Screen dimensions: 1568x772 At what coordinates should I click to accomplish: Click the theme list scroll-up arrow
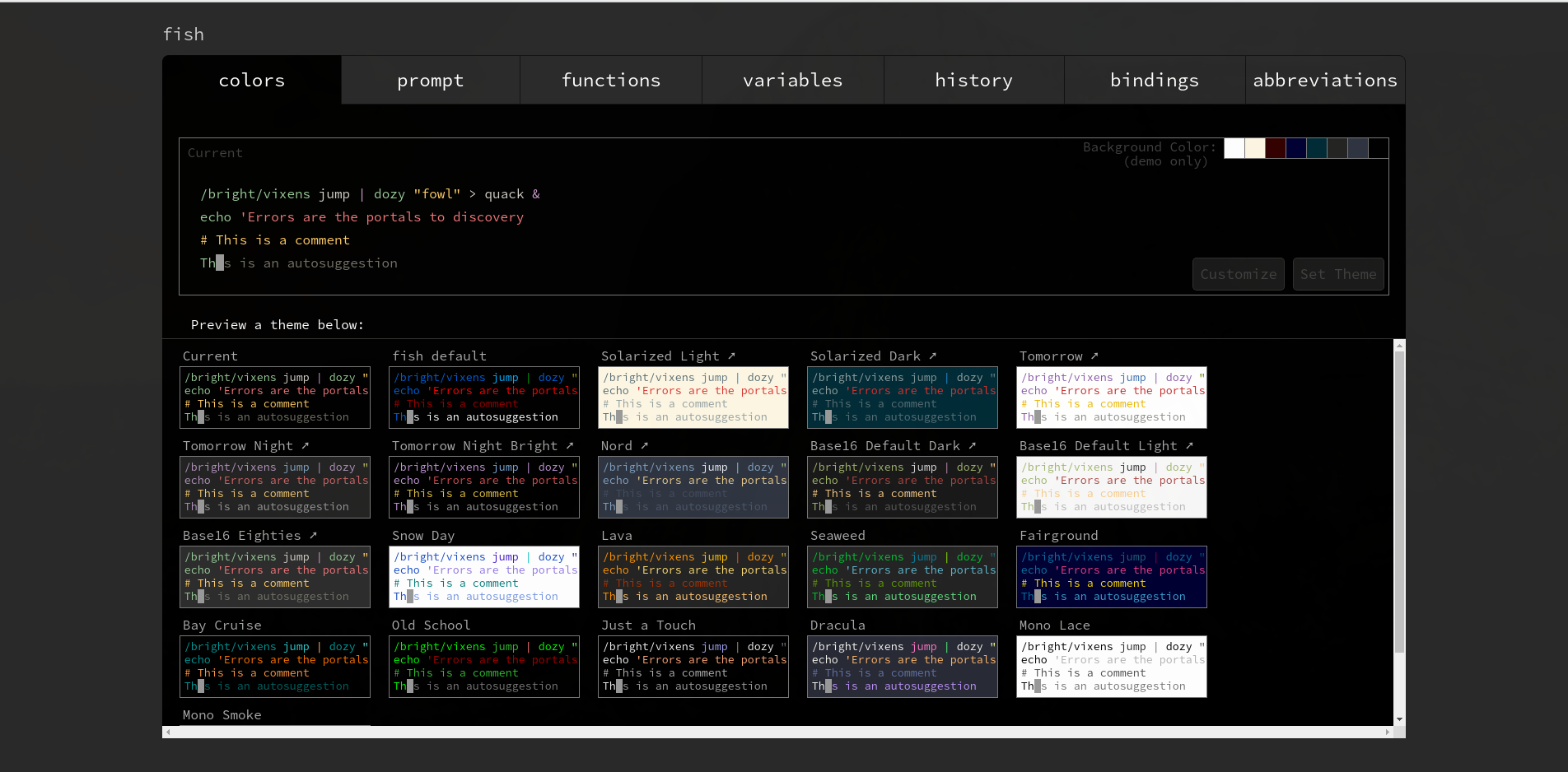click(1399, 346)
